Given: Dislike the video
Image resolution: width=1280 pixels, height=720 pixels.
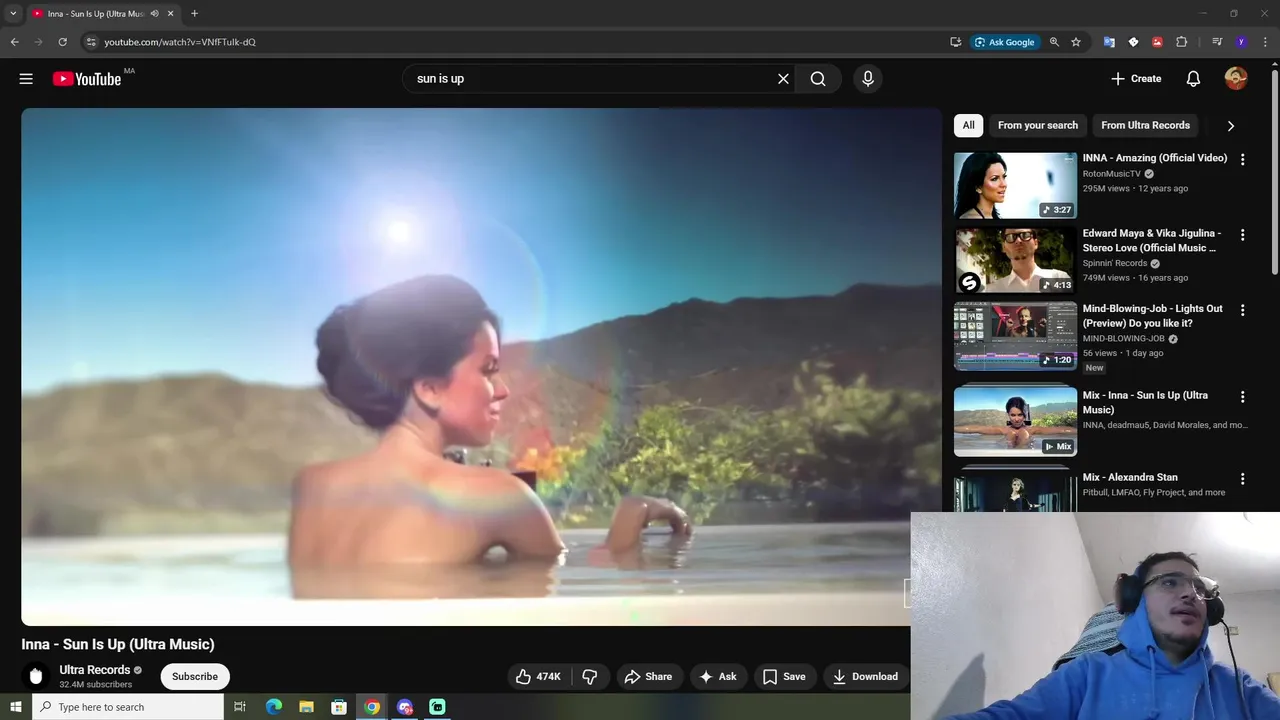Looking at the screenshot, I should 590,677.
